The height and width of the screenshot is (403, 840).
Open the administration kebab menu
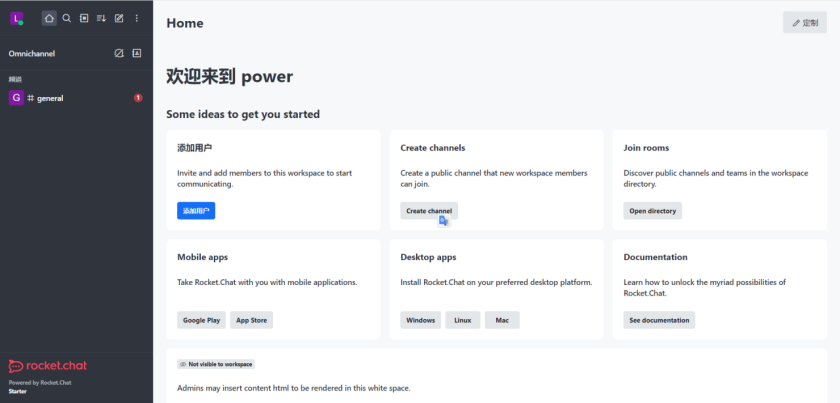point(137,18)
